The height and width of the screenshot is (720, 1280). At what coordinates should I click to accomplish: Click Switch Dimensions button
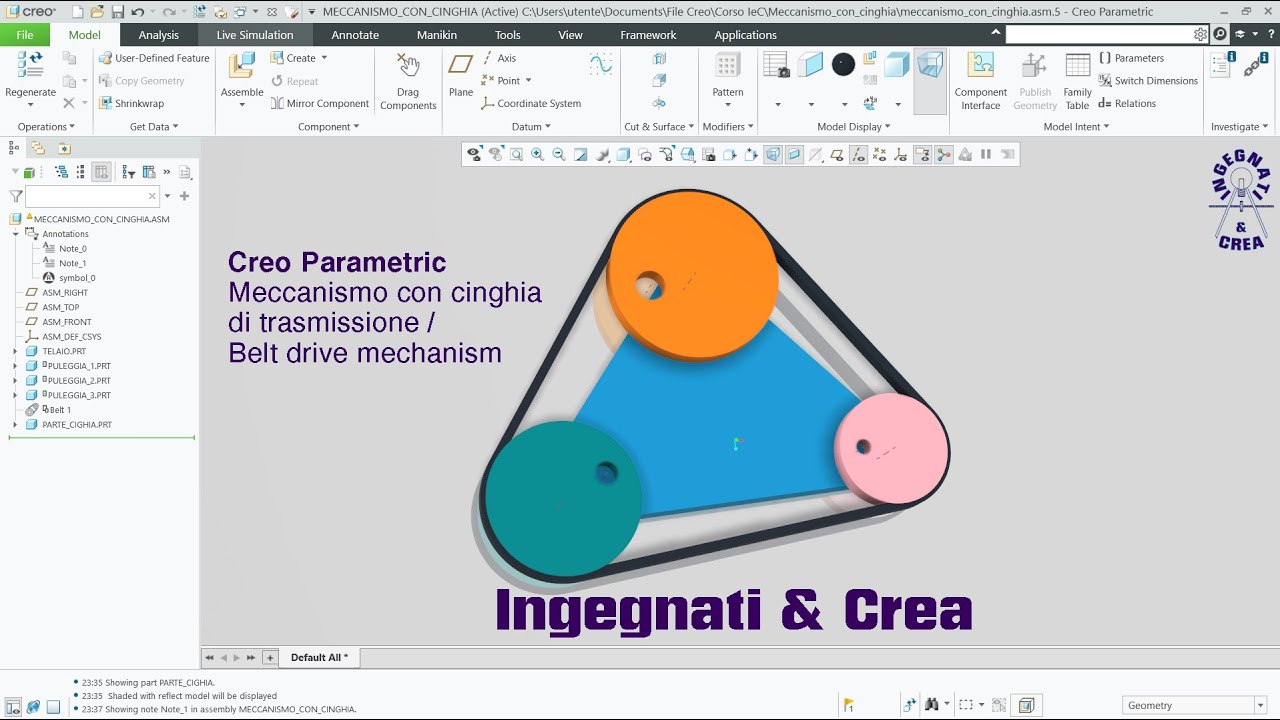pyautogui.click(x=1148, y=81)
